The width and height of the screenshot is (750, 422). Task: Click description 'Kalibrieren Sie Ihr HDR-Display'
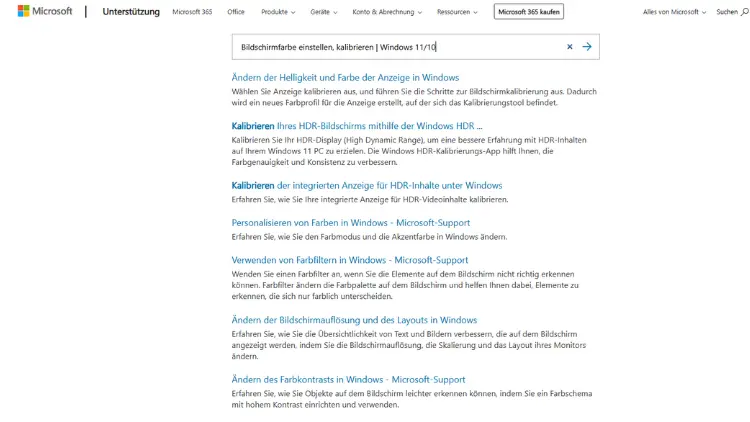pyautogui.click(x=409, y=151)
